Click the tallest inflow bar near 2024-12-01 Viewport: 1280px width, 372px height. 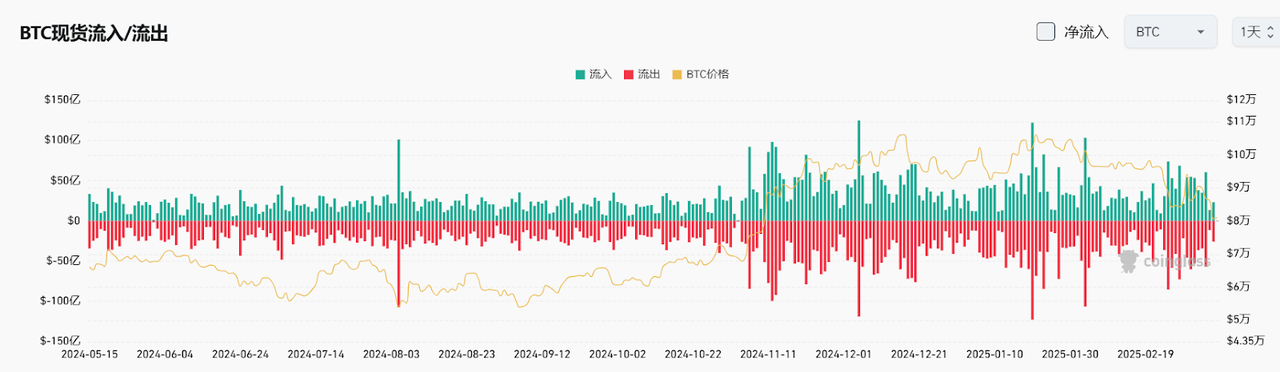(x=858, y=170)
